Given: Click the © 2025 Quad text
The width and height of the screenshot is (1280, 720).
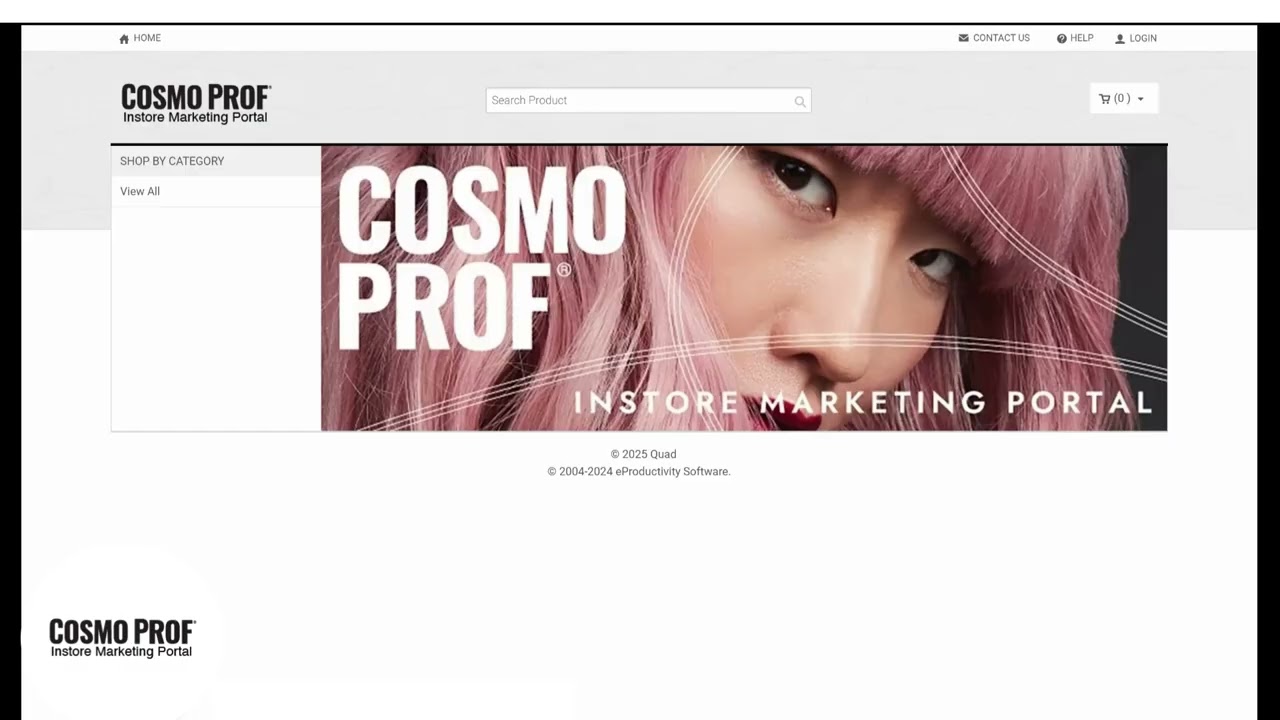Looking at the screenshot, I should click(643, 454).
